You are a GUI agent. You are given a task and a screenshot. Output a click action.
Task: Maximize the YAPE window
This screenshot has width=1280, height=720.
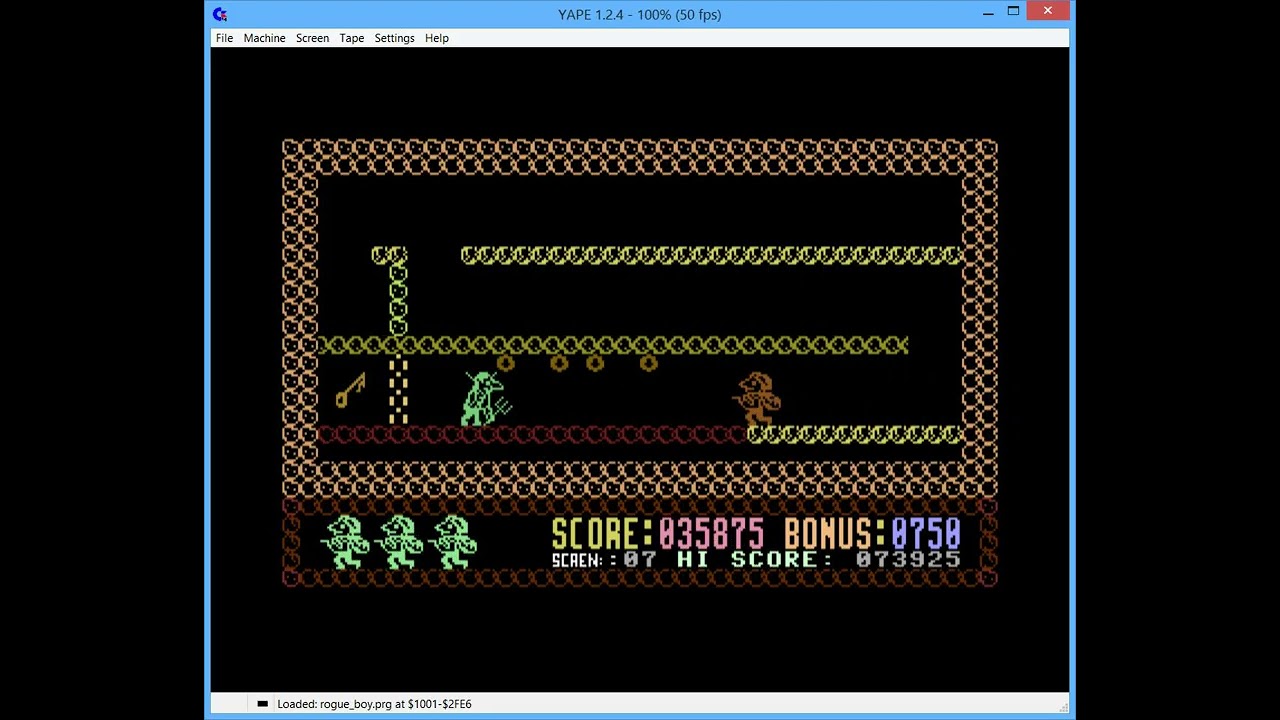pos(1013,12)
